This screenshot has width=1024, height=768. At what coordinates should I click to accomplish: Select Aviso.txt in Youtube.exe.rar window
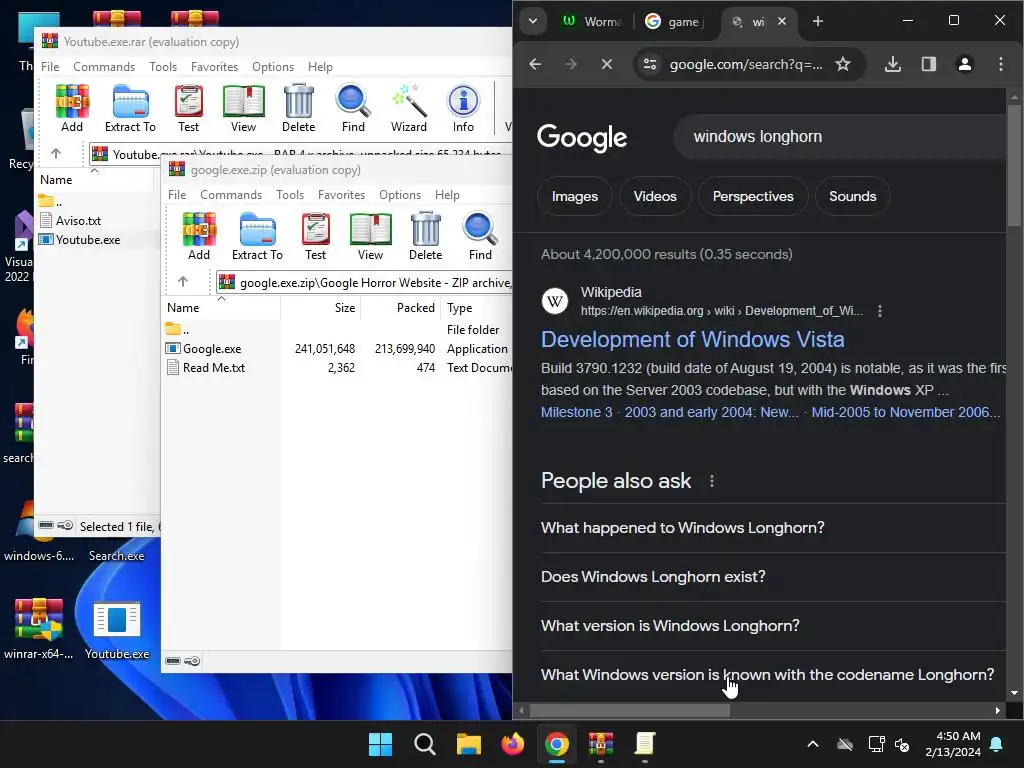[x=78, y=221]
